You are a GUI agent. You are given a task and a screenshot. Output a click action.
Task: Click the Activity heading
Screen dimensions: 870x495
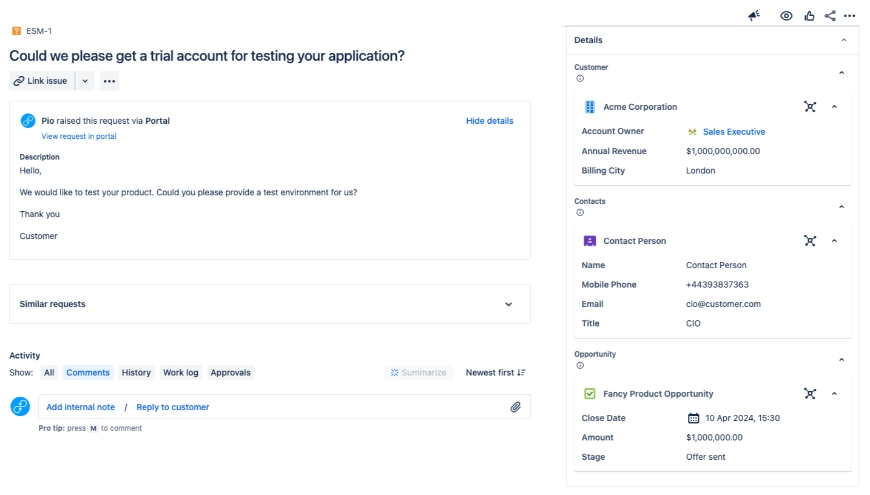point(24,355)
